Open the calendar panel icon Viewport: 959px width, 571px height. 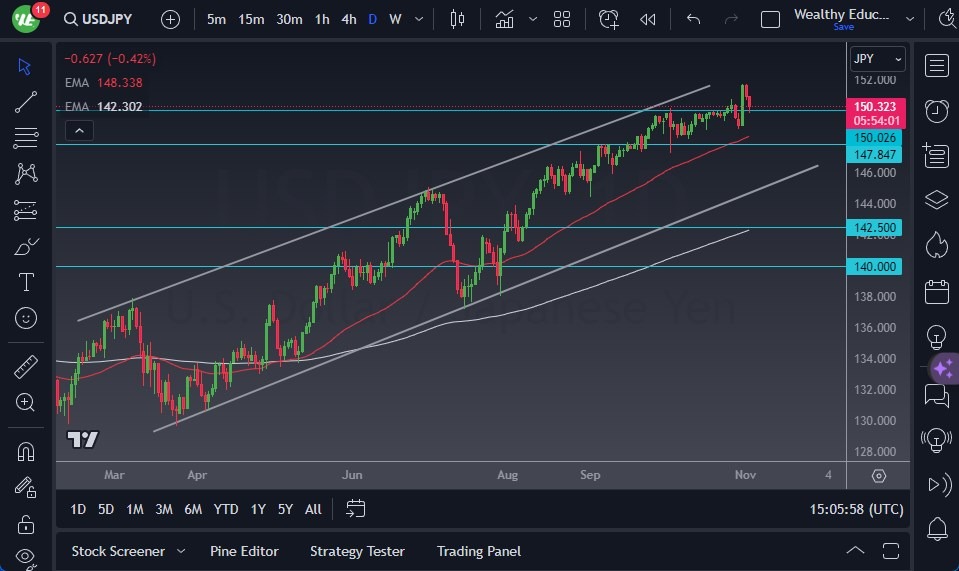(937, 292)
